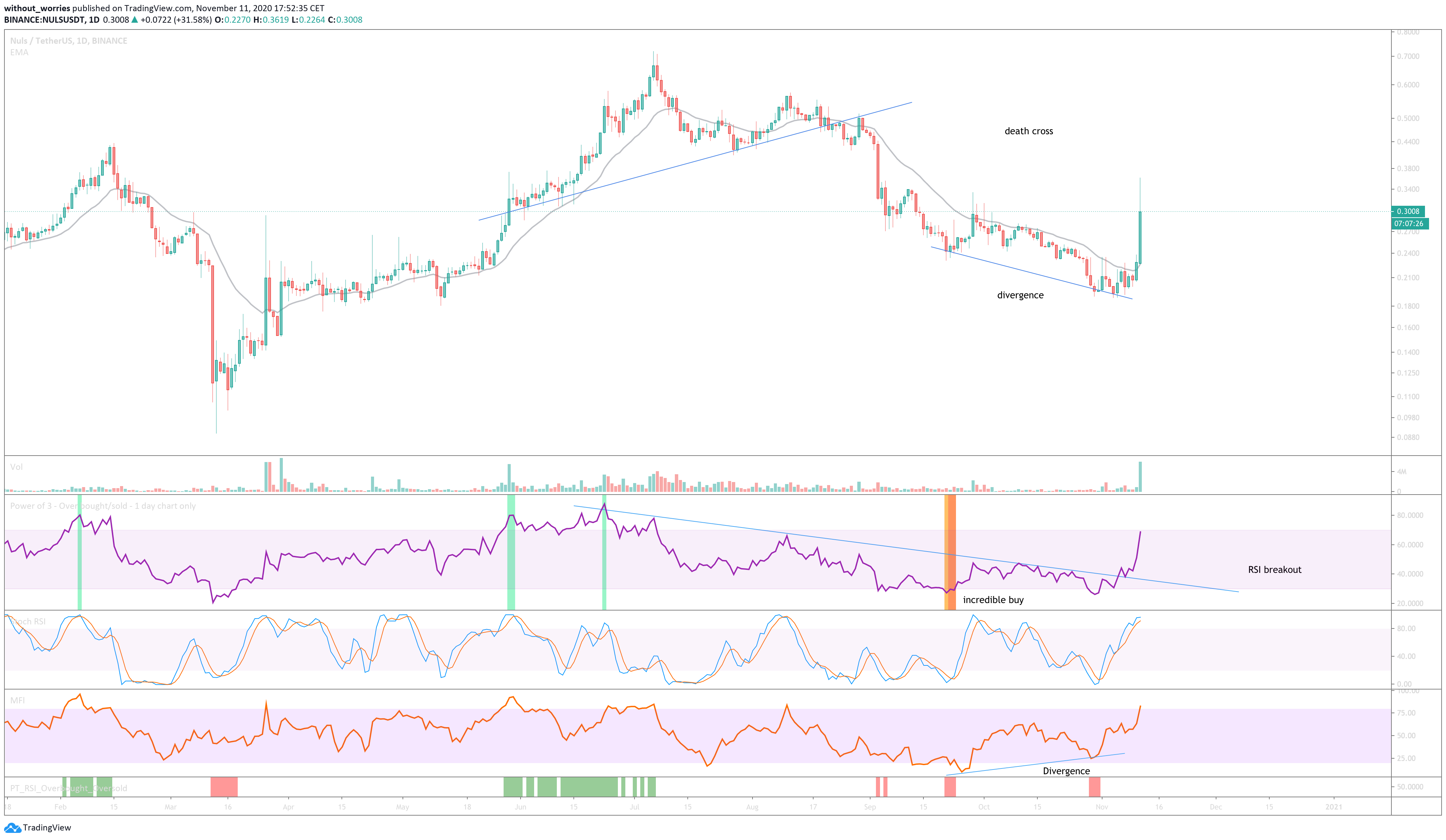The height and width of the screenshot is (840, 1446).
Task: Click the current price tag 0.3008
Action: (1408, 211)
